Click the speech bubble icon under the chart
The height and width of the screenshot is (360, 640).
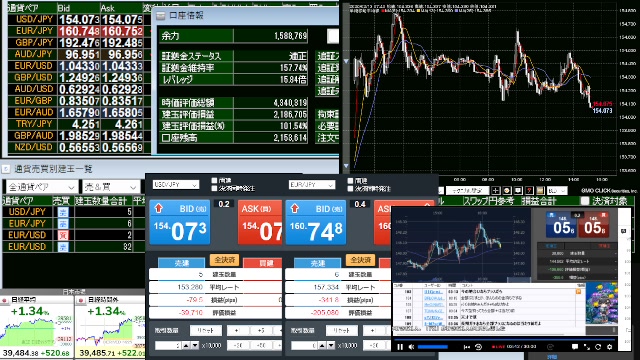pyautogui.click(x=518, y=191)
